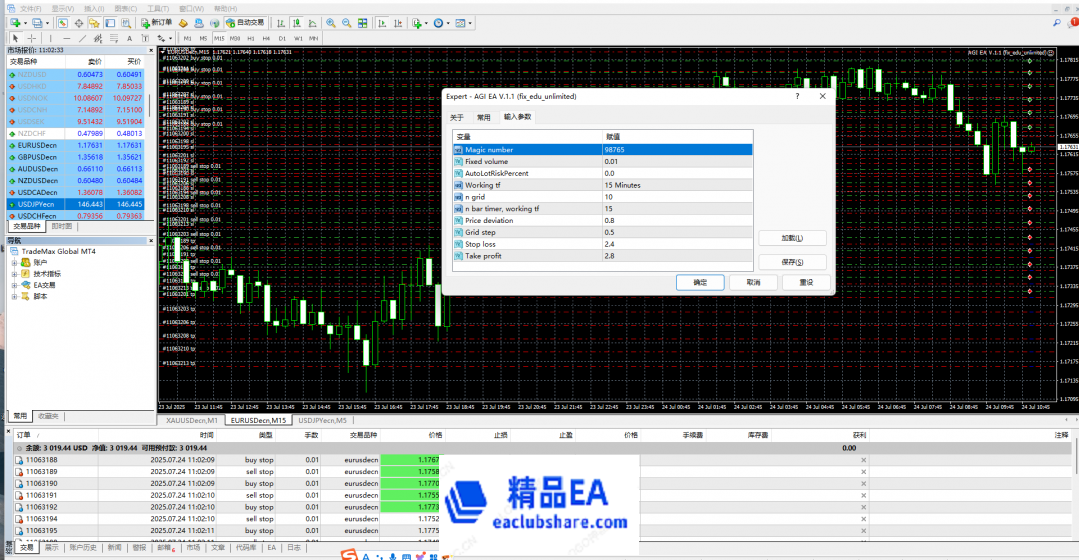Switch chart to M5 timeframe

coord(203,39)
